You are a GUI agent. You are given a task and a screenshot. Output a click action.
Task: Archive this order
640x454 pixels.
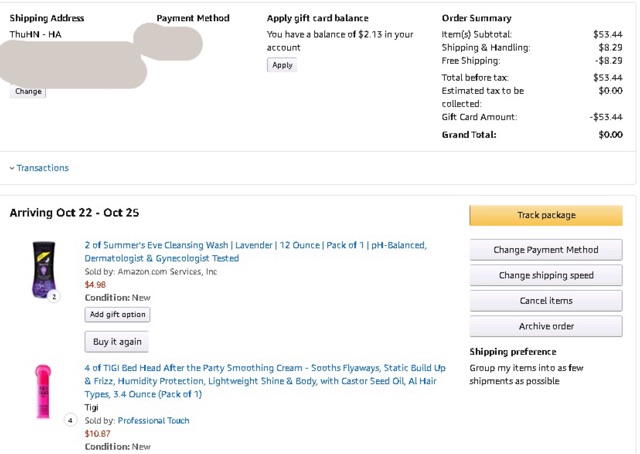pos(546,326)
